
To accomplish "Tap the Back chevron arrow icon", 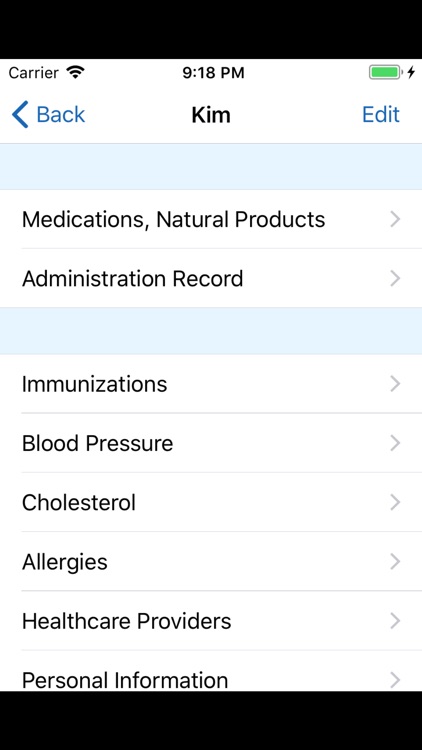I will tap(20, 114).
